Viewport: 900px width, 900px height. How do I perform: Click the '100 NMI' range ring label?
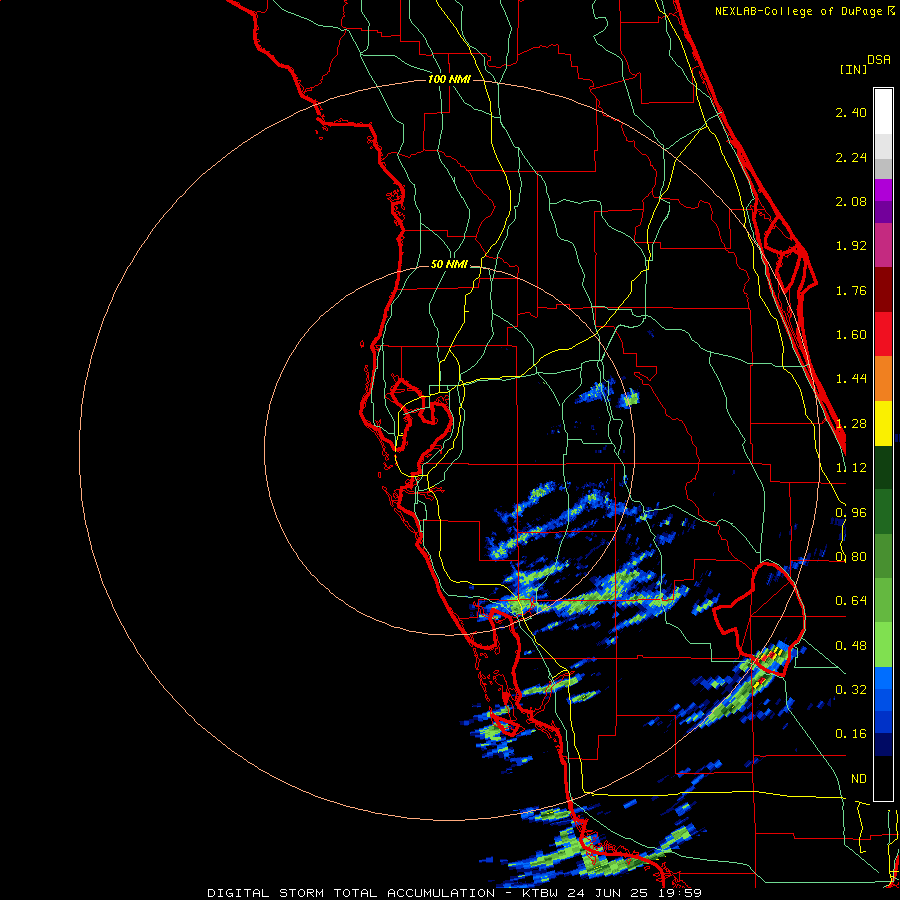(449, 79)
